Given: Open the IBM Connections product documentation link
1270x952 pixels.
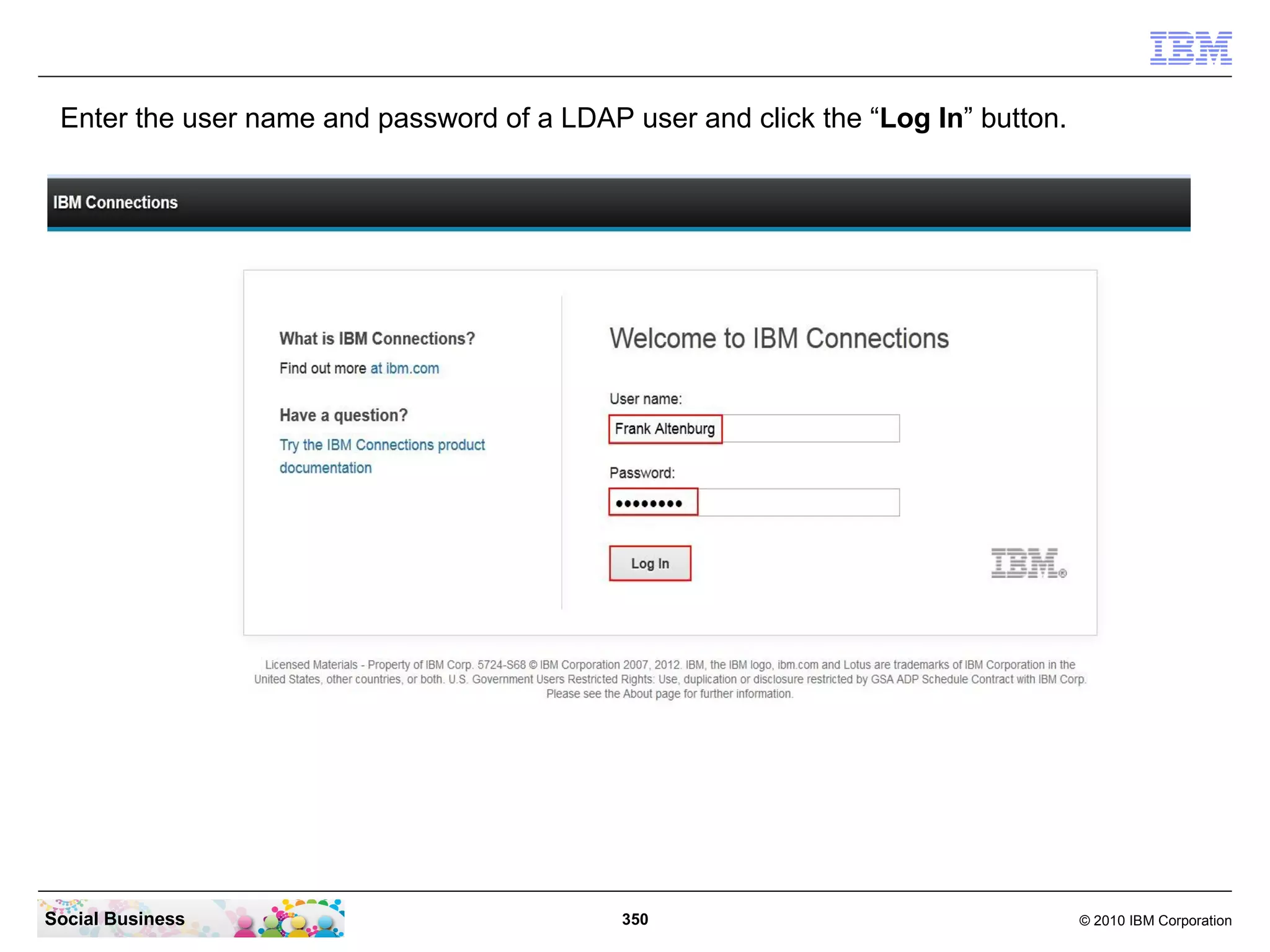Looking at the screenshot, I should tap(382, 456).
